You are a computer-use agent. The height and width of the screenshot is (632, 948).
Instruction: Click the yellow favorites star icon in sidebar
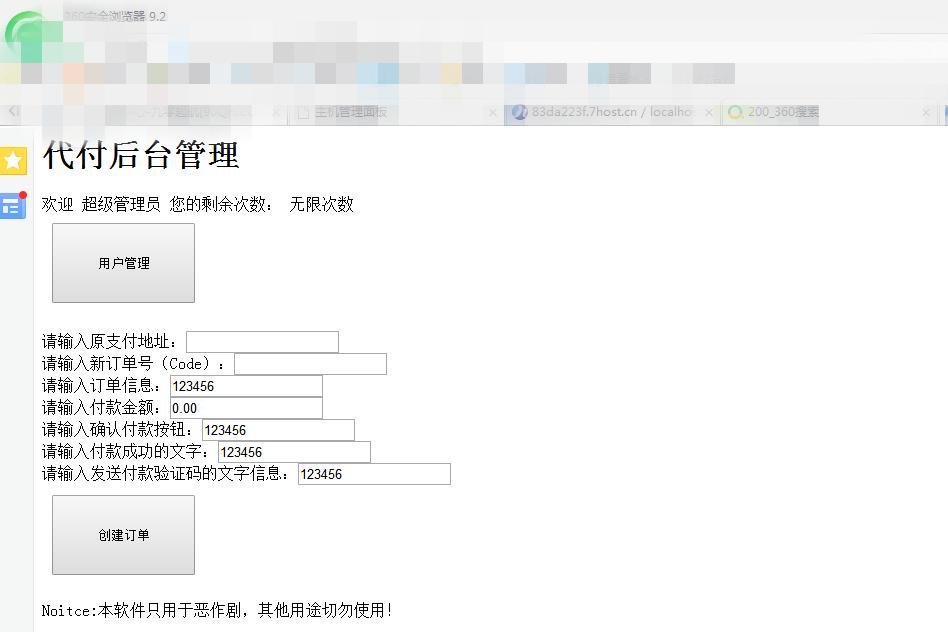(x=13, y=160)
